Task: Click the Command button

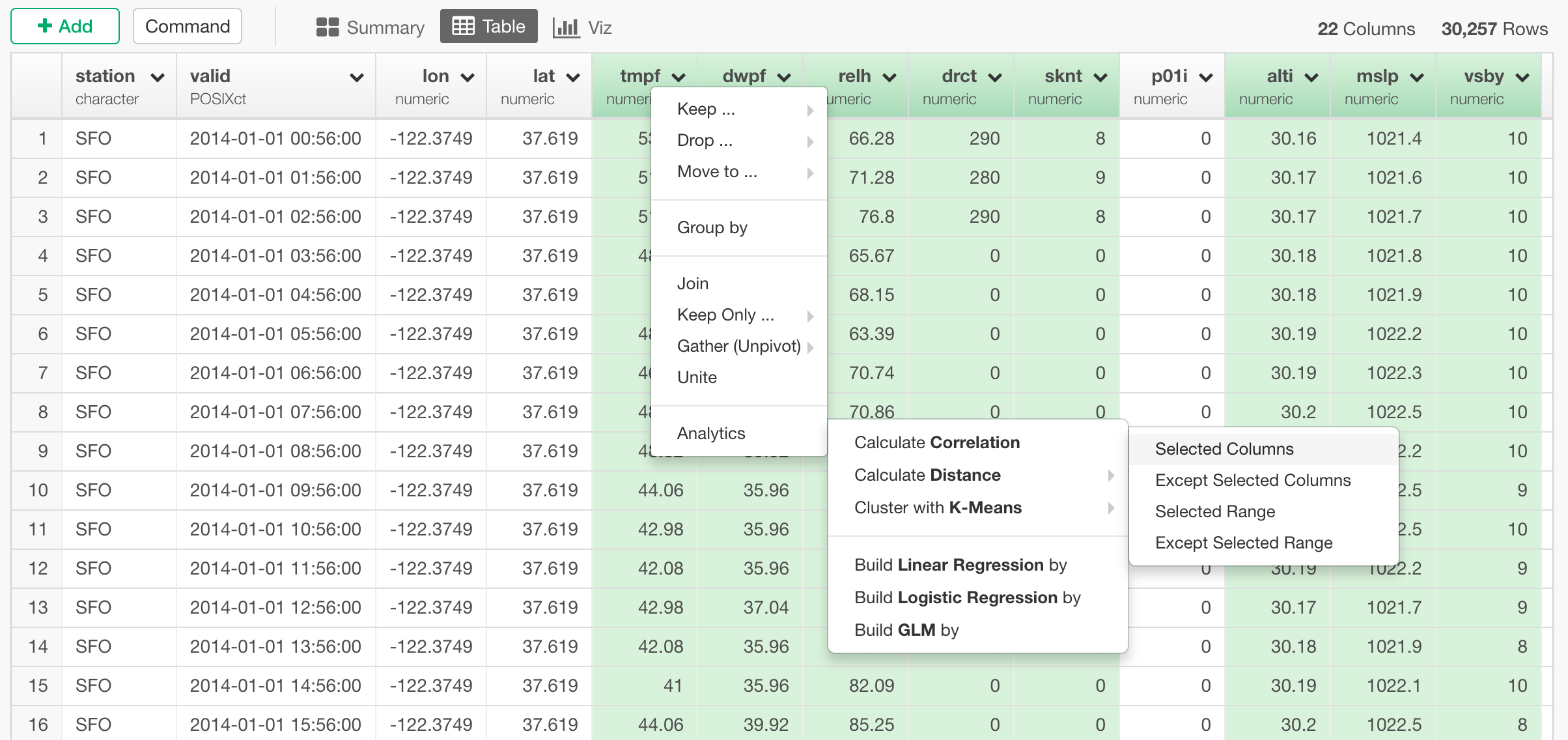Action: point(187,26)
